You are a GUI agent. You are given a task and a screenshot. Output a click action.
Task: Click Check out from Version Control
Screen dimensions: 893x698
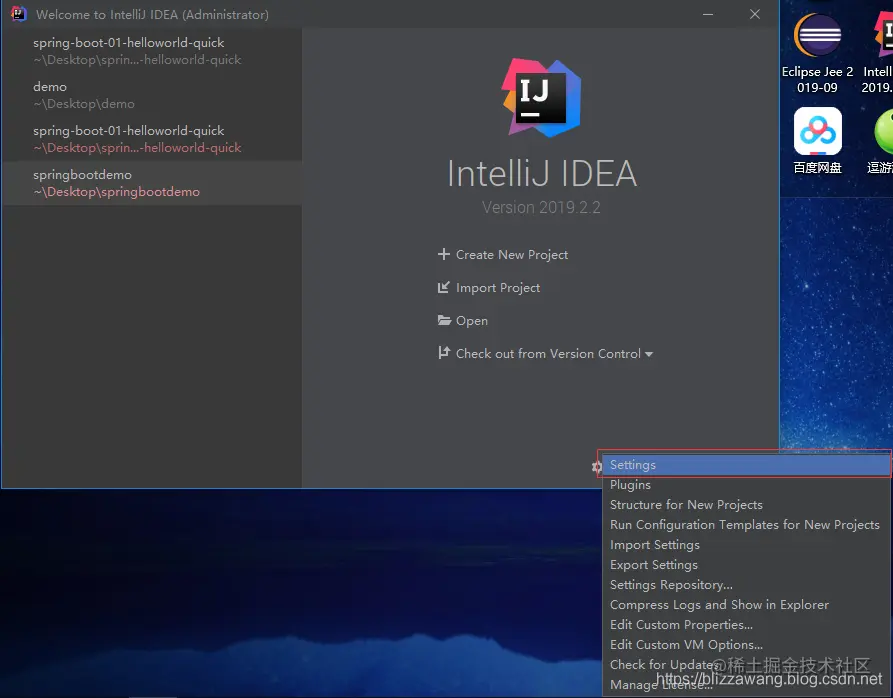point(548,354)
